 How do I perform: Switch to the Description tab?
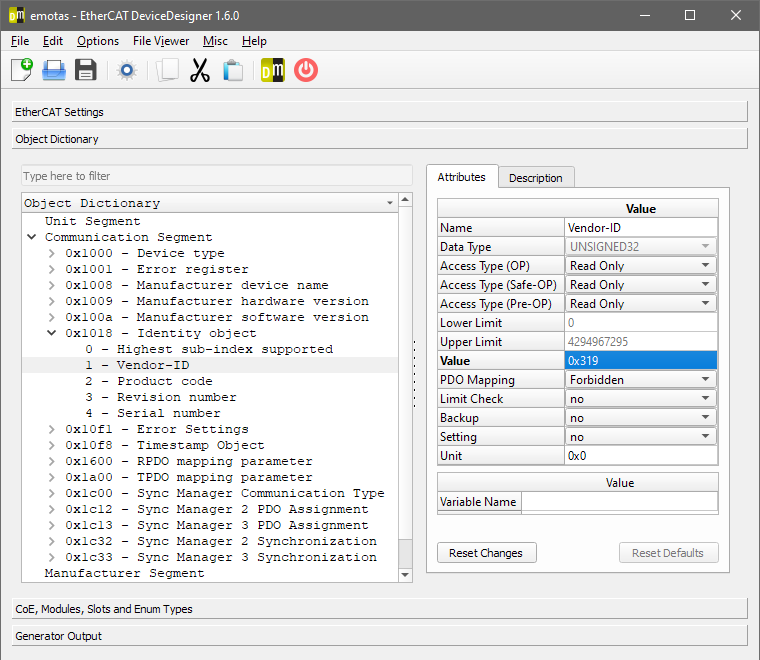535,178
